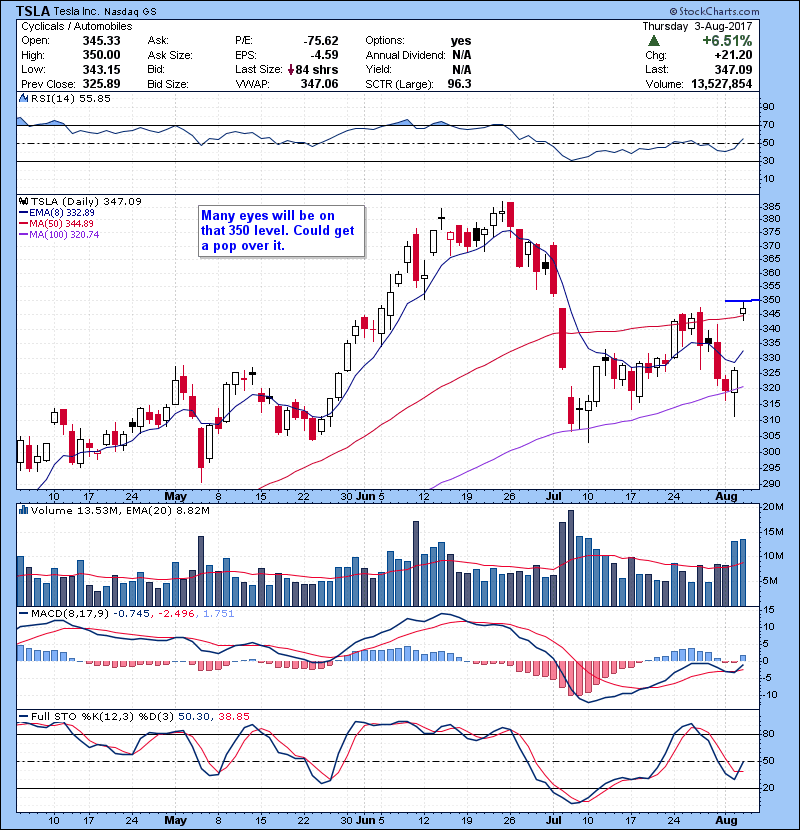The width and height of the screenshot is (800, 830).
Task: Click the Full STO legend line marker
Action: click(23, 716)
